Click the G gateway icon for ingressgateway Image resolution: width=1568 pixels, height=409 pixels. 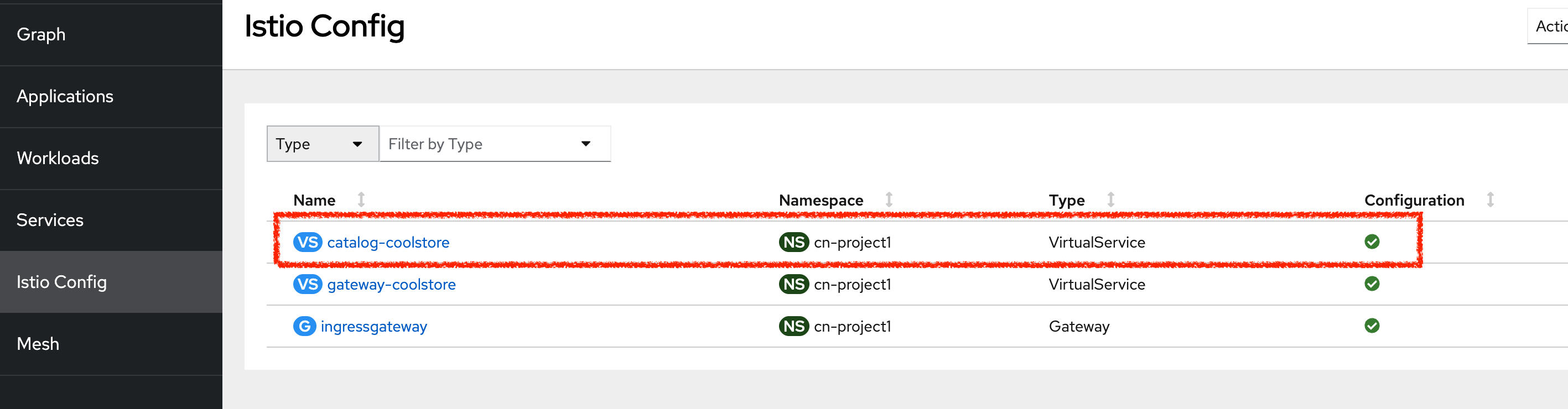(x=305, y=326)
